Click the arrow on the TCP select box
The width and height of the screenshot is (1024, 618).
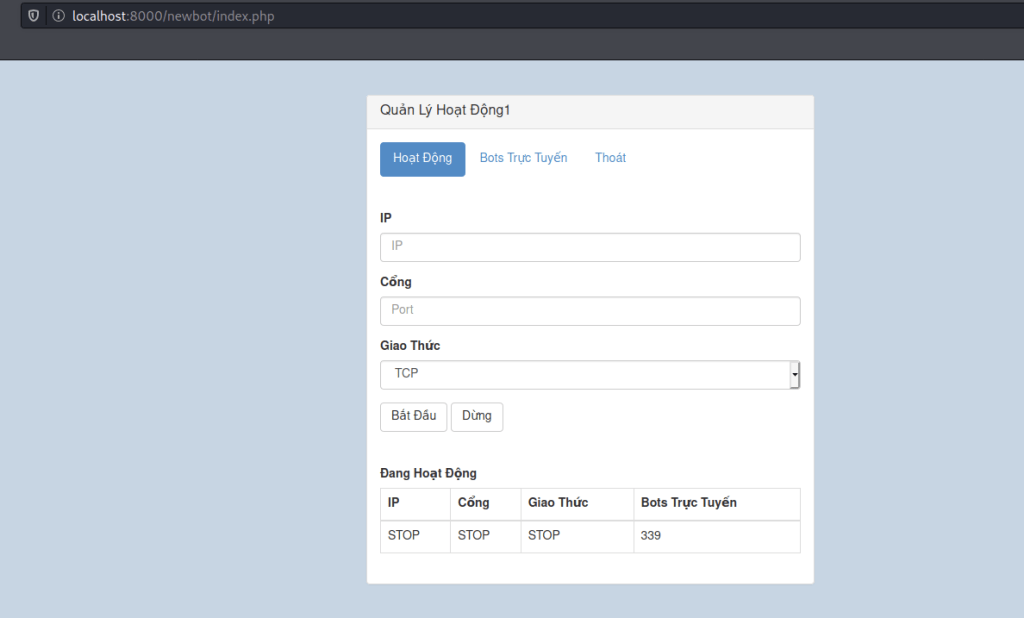coord(794,375)
